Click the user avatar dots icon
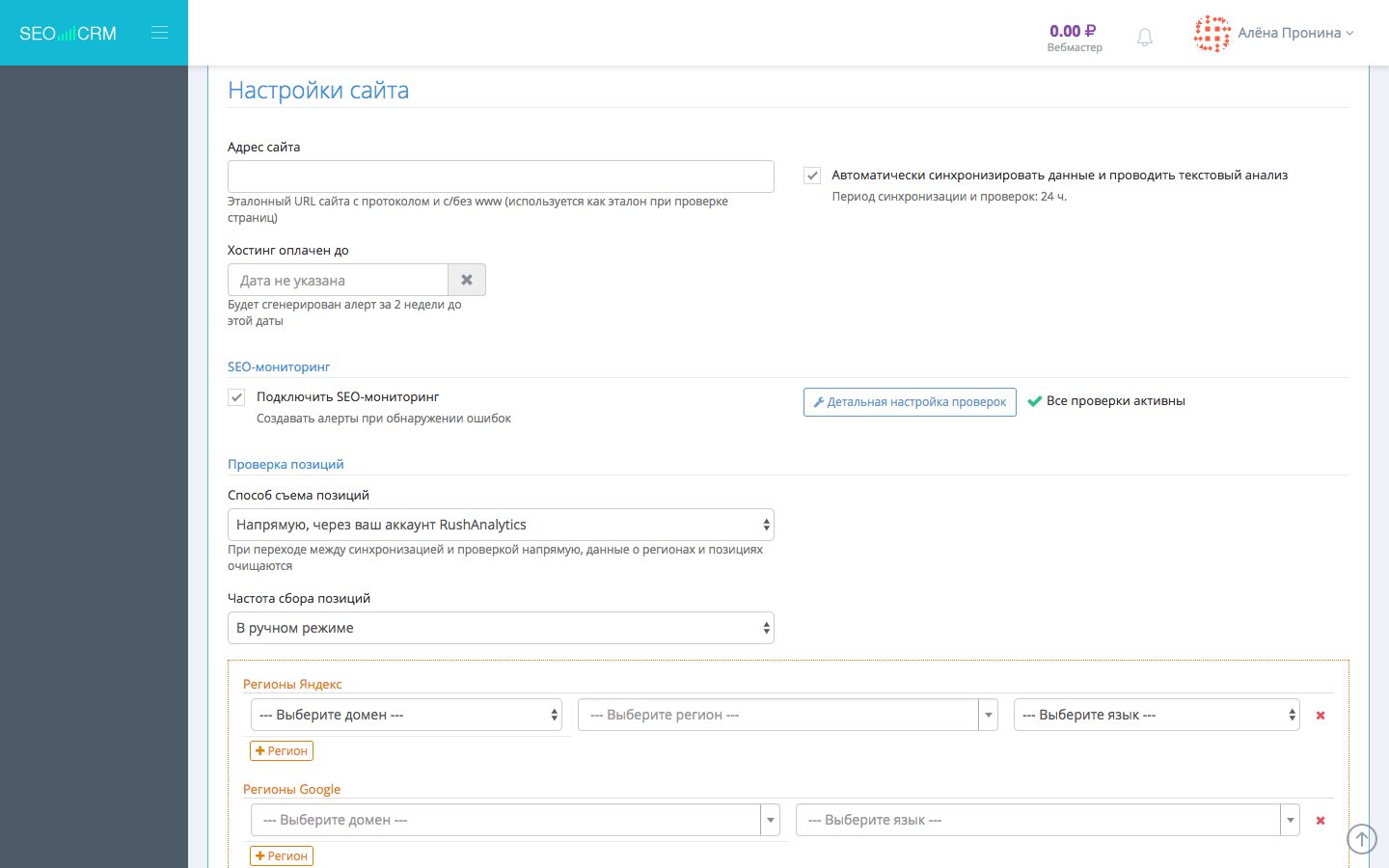Viewport: 1389px width, 868px height. 1212,33
